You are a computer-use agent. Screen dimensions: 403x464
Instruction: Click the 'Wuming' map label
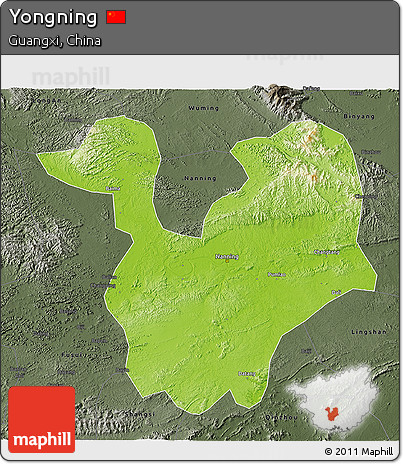(204, 108)
